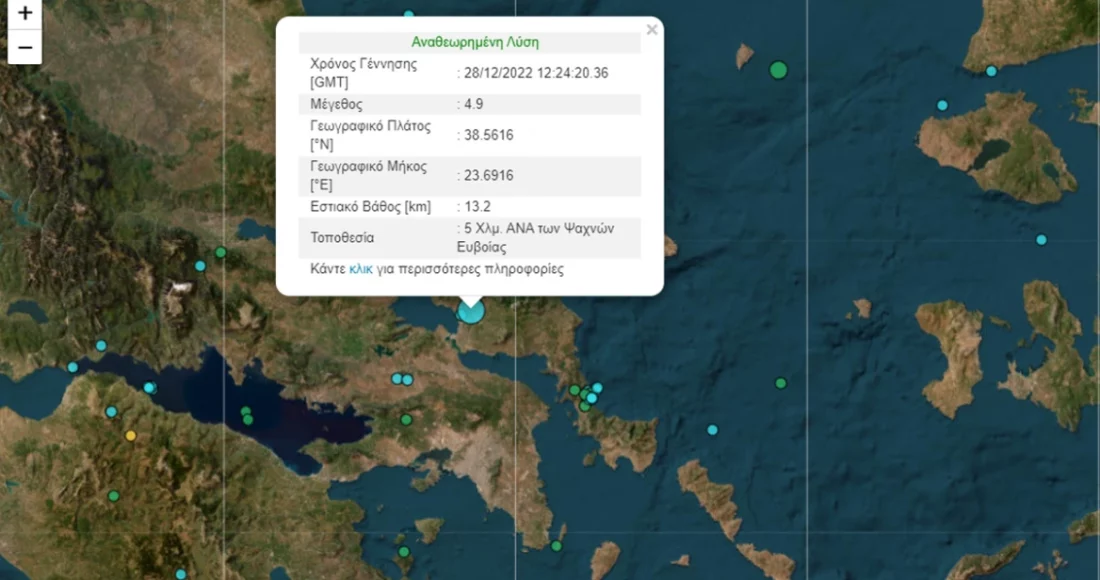Select the "Γεωγραφικό Πλάτος [°N]" label
This screenshot has height=580, width=1100.
[370, 135]
